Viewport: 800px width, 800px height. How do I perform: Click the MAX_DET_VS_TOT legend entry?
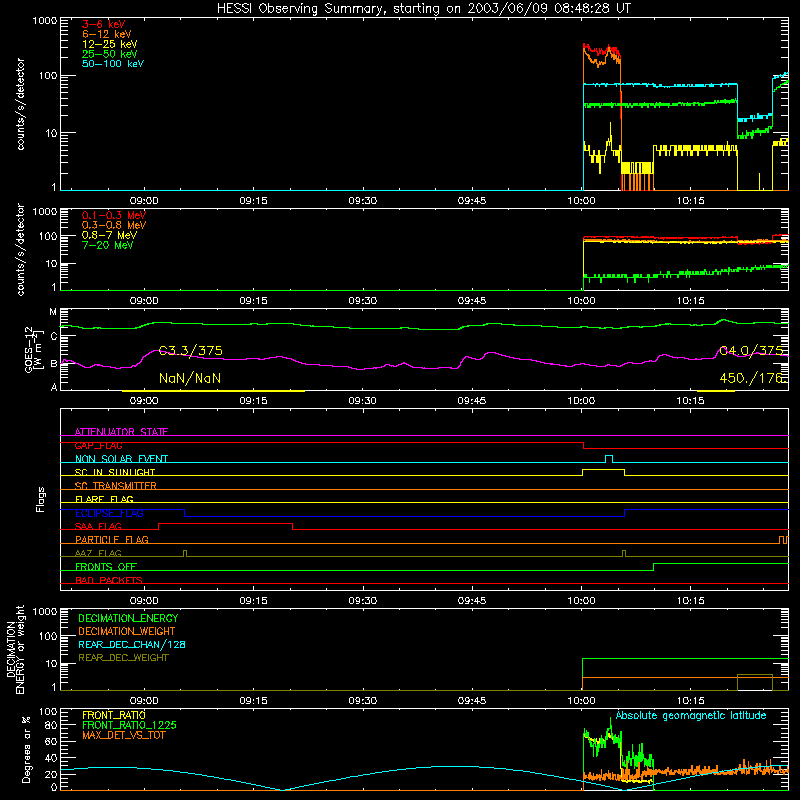(x=123, y=735)
